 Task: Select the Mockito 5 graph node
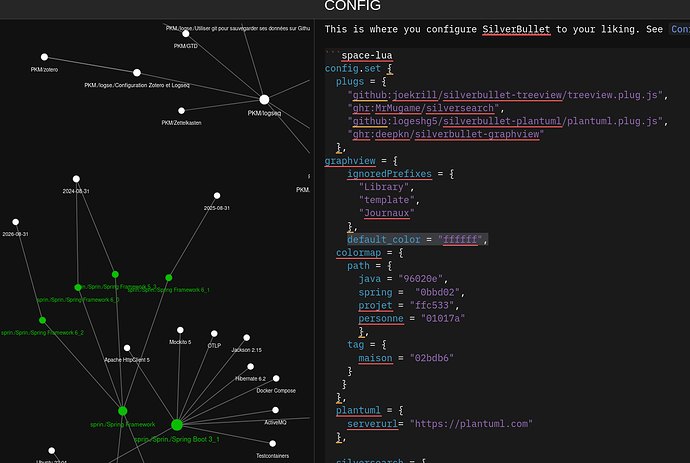[x=180, y=330]
